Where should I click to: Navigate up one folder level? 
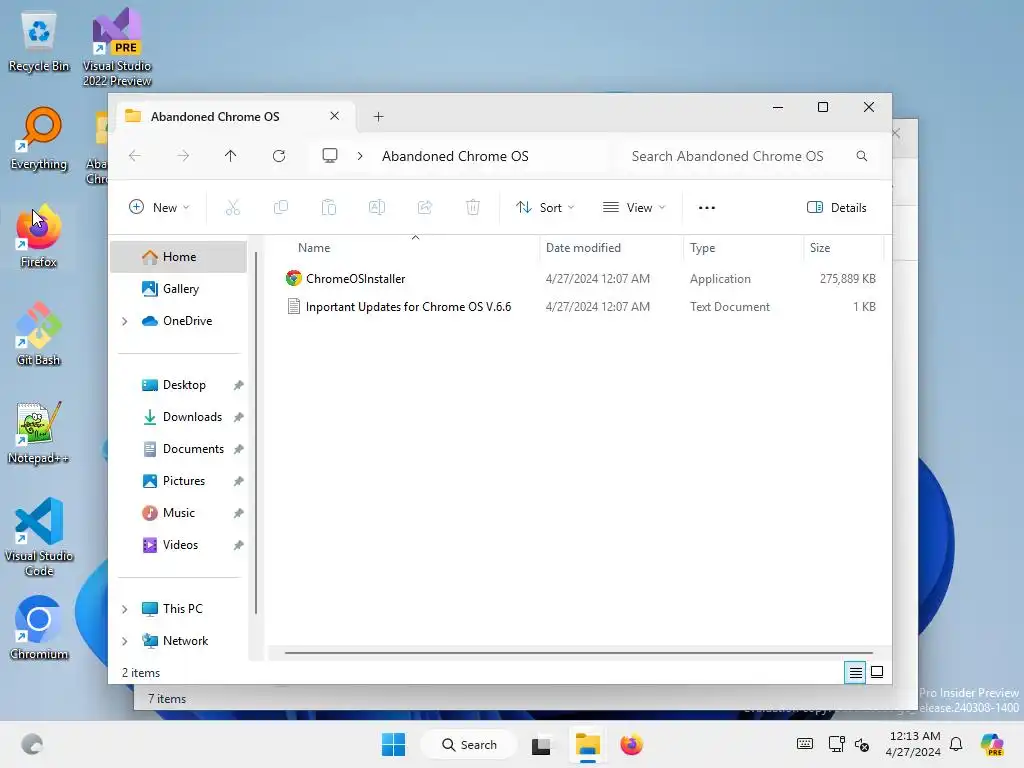coord(231,156)
